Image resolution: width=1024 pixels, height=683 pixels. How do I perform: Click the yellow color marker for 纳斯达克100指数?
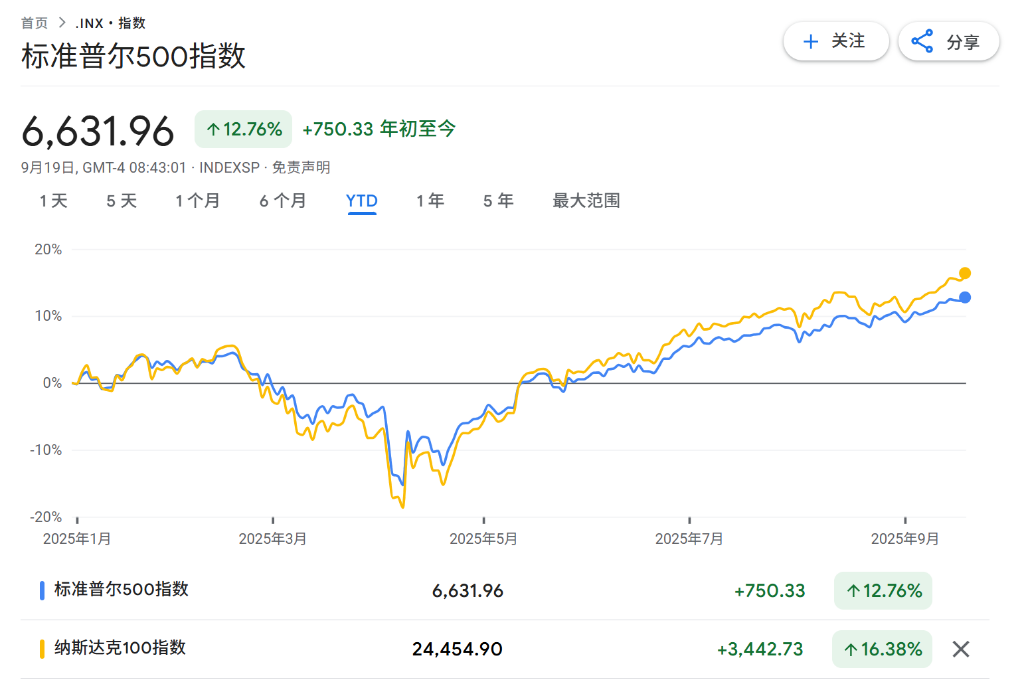[42, 648]
